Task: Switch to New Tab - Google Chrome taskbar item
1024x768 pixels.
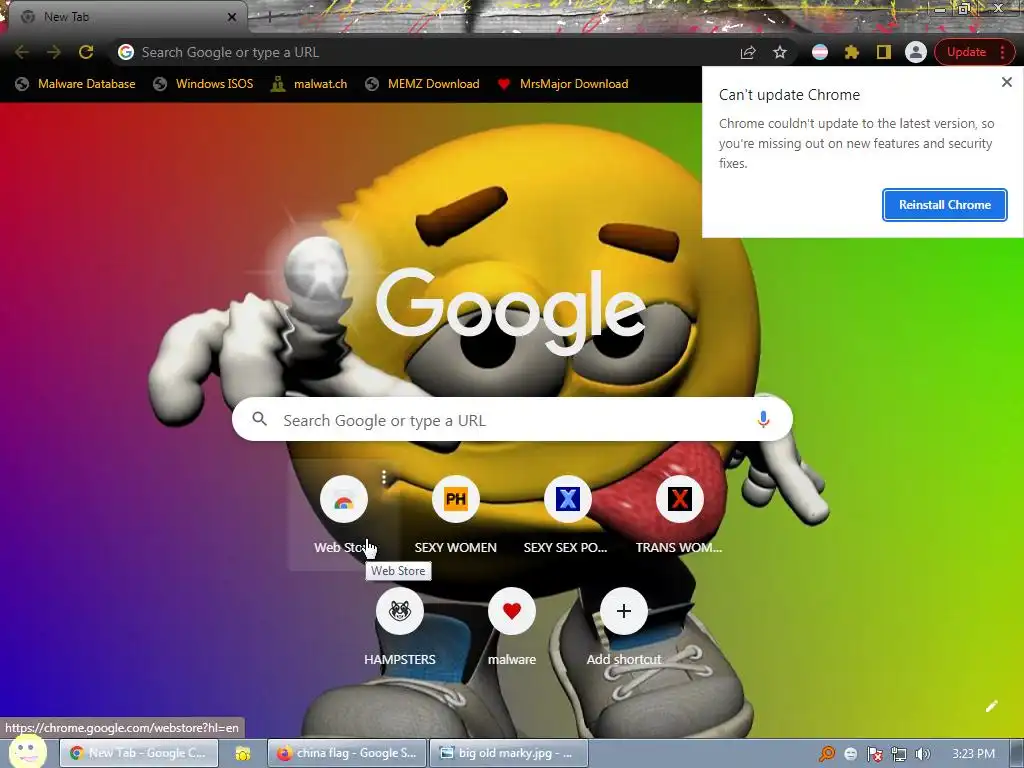Action: point(138,753)
